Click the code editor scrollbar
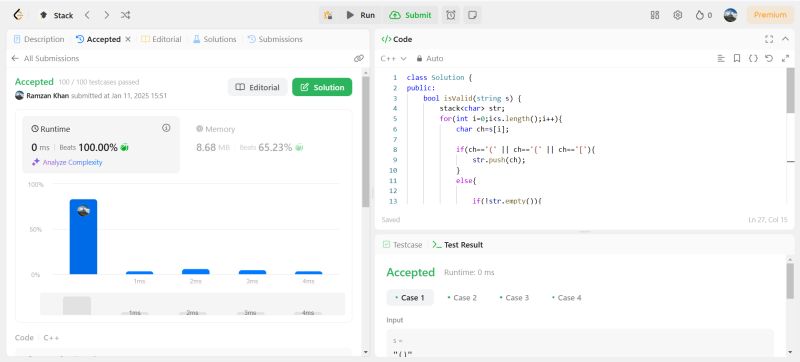This screenshot has height=362, width=800. (790, 91)
